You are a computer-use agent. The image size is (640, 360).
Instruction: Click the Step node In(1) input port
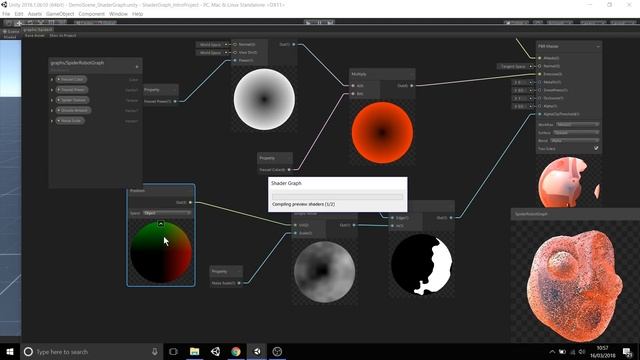[x=392, y=226]
